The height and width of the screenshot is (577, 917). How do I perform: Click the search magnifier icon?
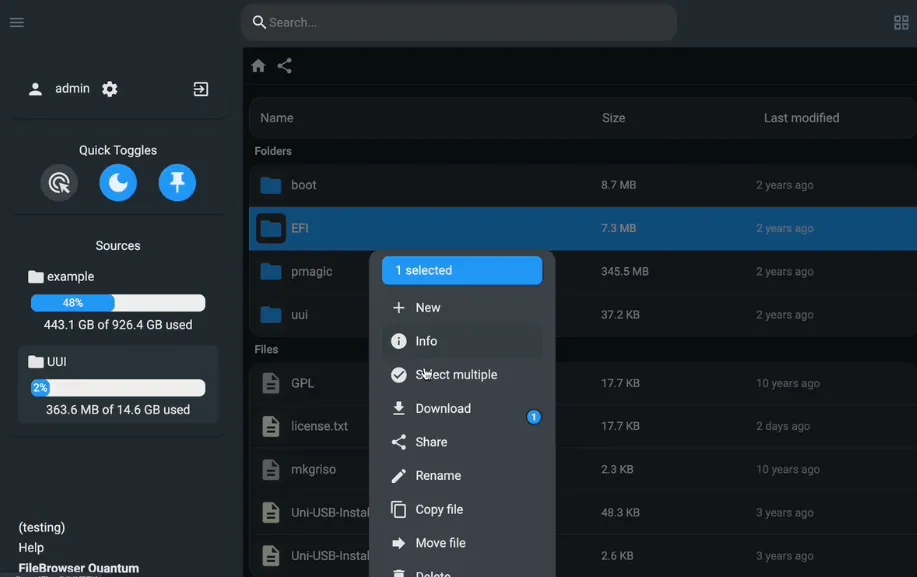[x=259, y=22]
